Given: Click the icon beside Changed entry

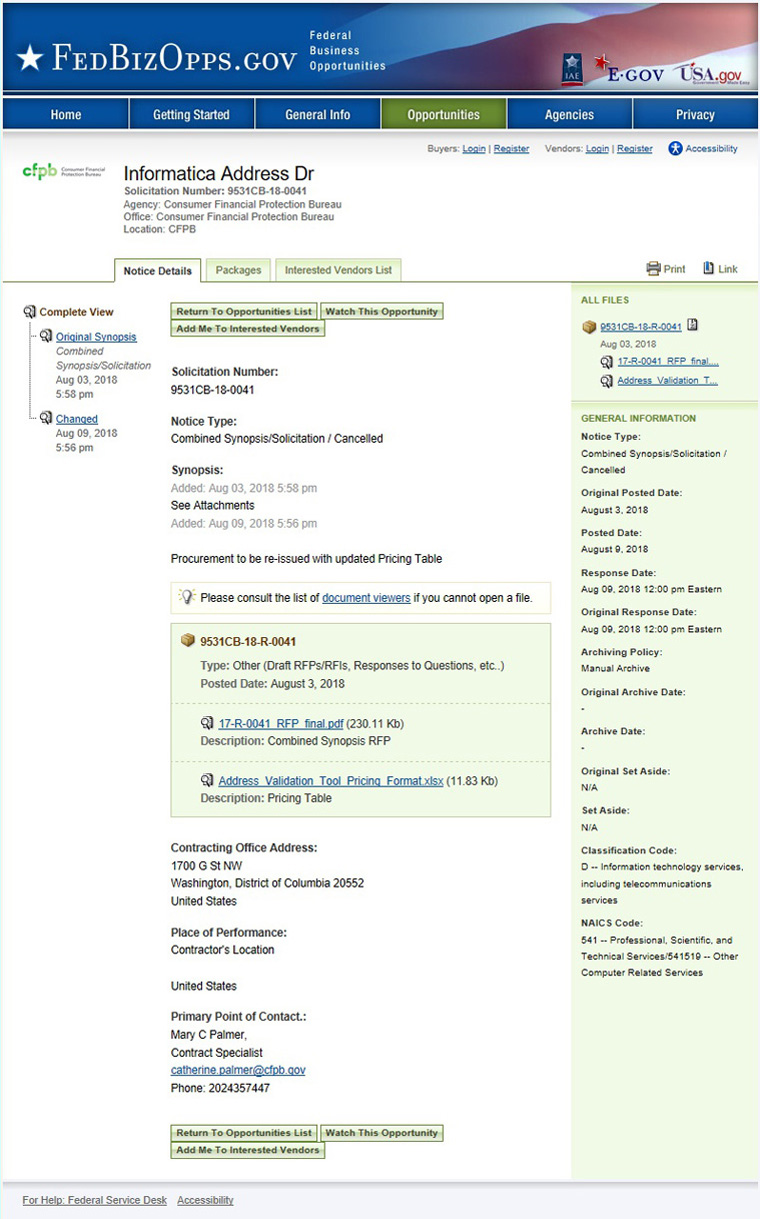Looking at the screenshot, I should tap(46, 418).
